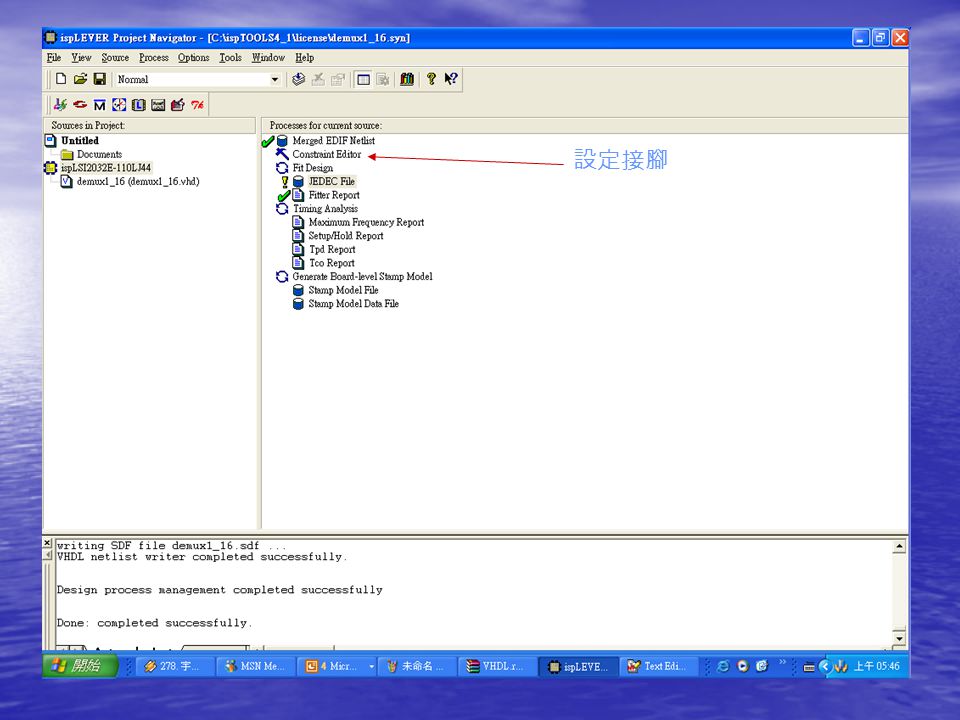Click the Timing Analysis cycle icon

tap(282, 209)
